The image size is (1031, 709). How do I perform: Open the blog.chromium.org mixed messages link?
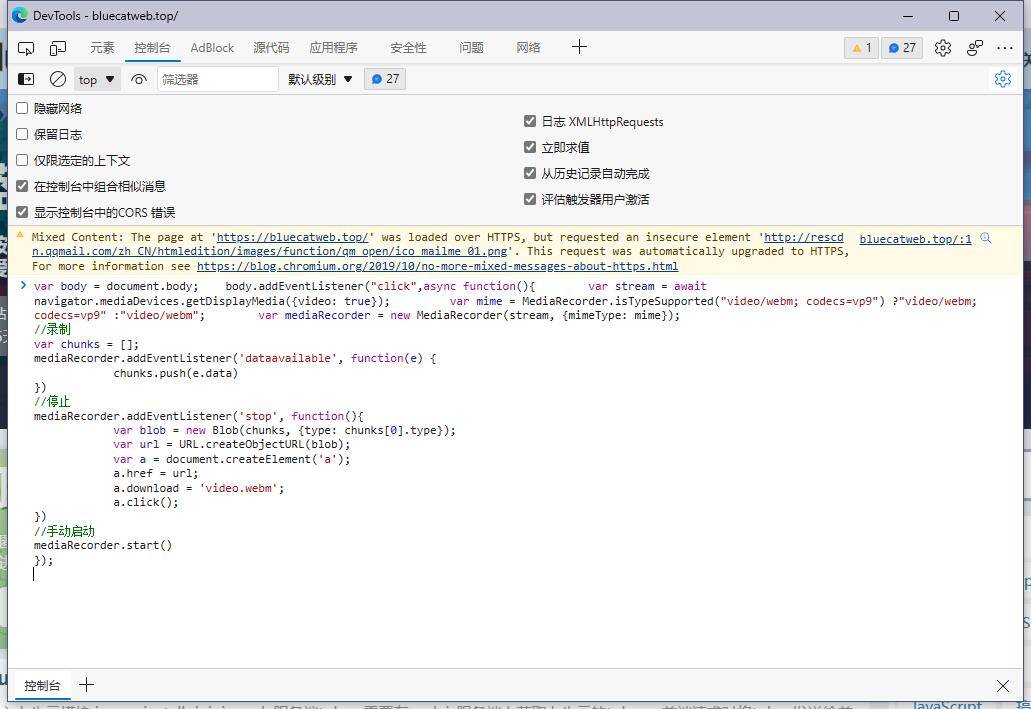click(x=437, y=266)
